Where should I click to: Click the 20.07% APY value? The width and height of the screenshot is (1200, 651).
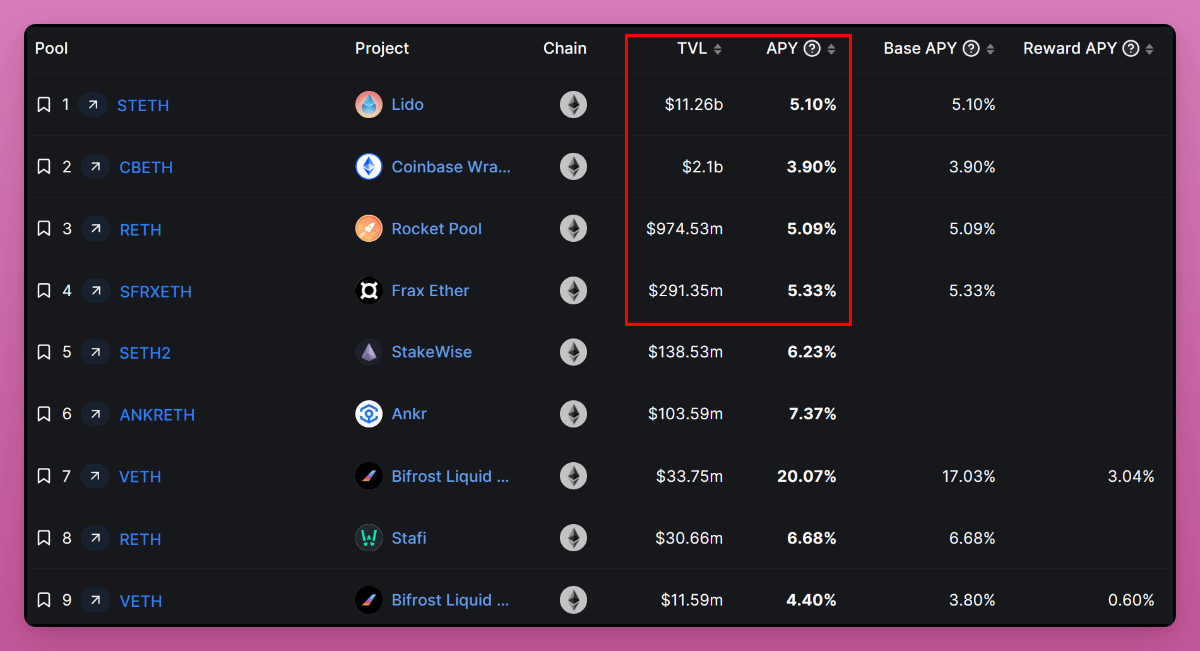pos(806,476)
